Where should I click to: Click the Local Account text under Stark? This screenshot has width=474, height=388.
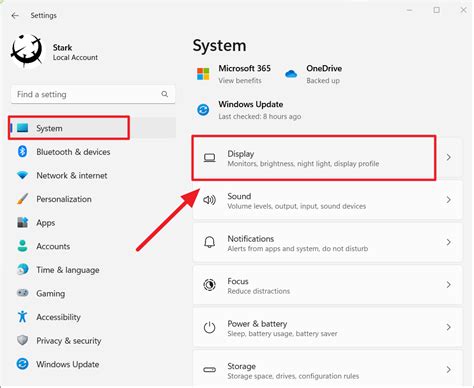75,57
